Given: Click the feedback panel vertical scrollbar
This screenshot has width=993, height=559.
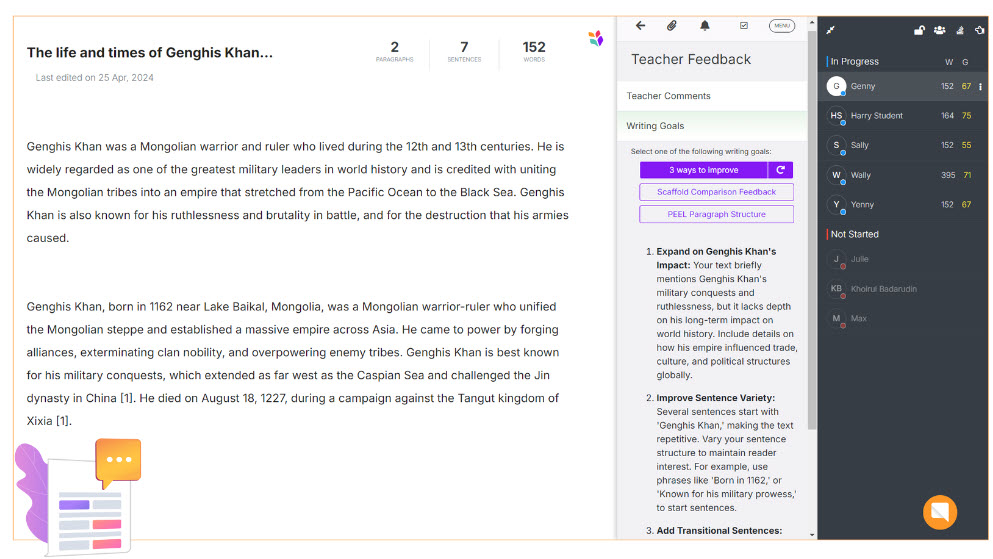Looking at the screenshot, I should 811,300.
